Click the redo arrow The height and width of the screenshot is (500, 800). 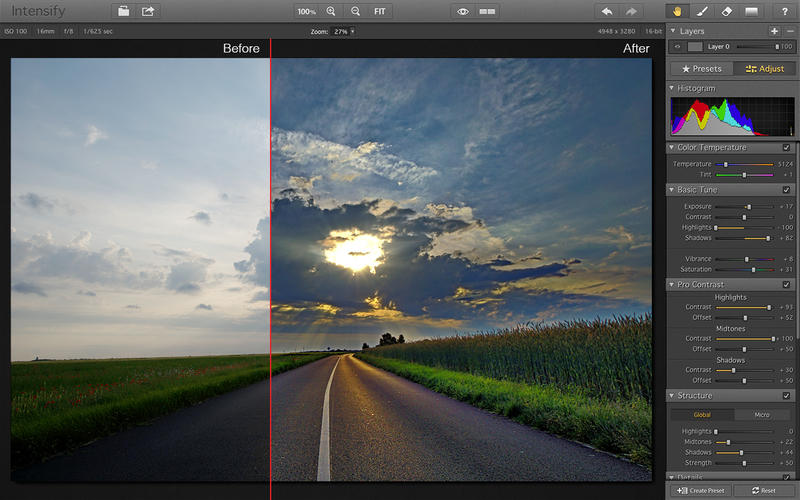631,11
